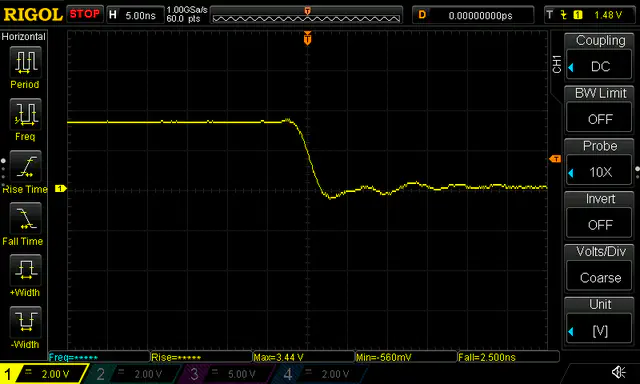
Task: Select the Rise Time measurement icon
Action: [25, 166]
